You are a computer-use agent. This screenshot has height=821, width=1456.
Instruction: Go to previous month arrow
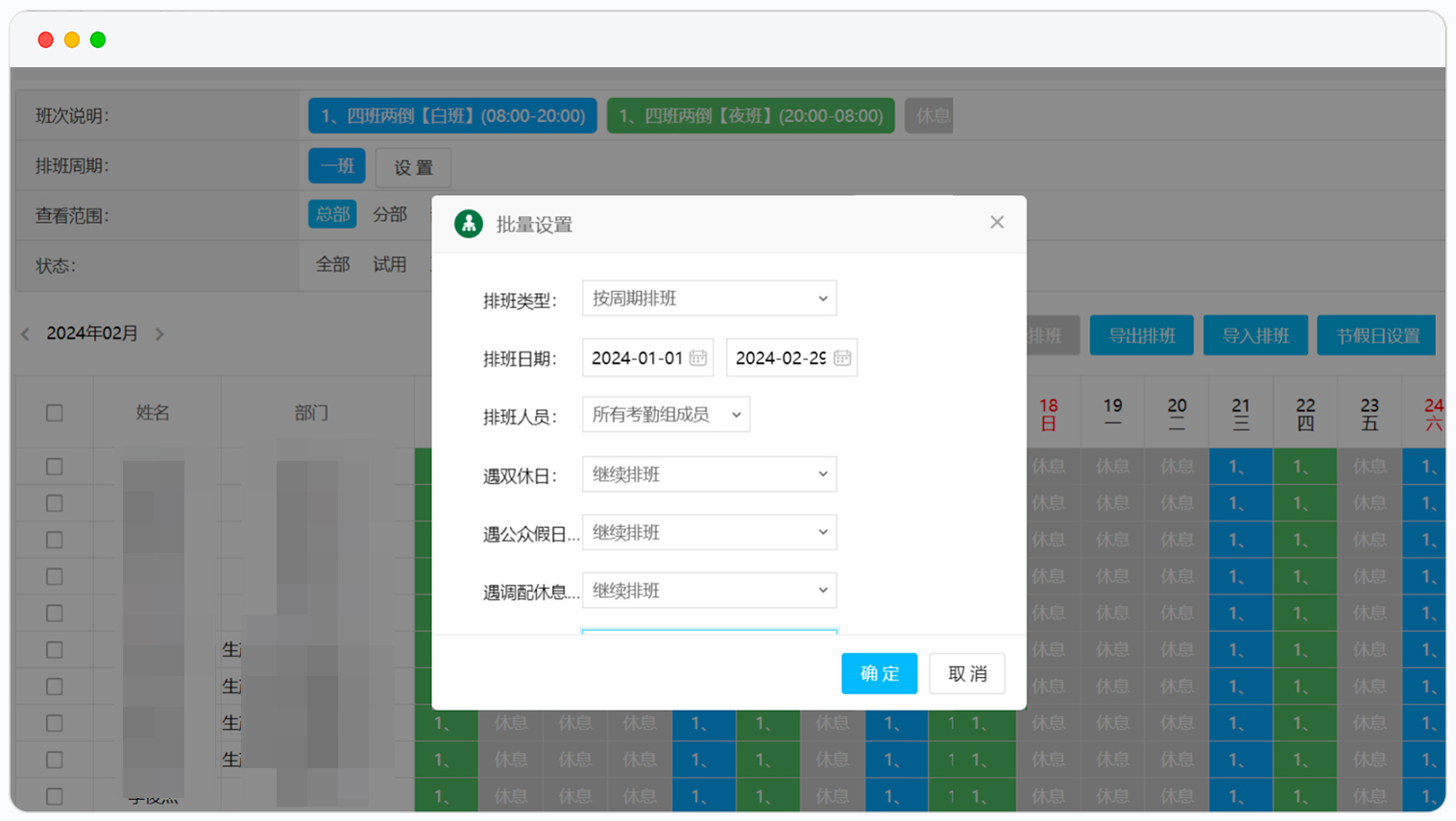pyautogui.click(x=26, y=334)
